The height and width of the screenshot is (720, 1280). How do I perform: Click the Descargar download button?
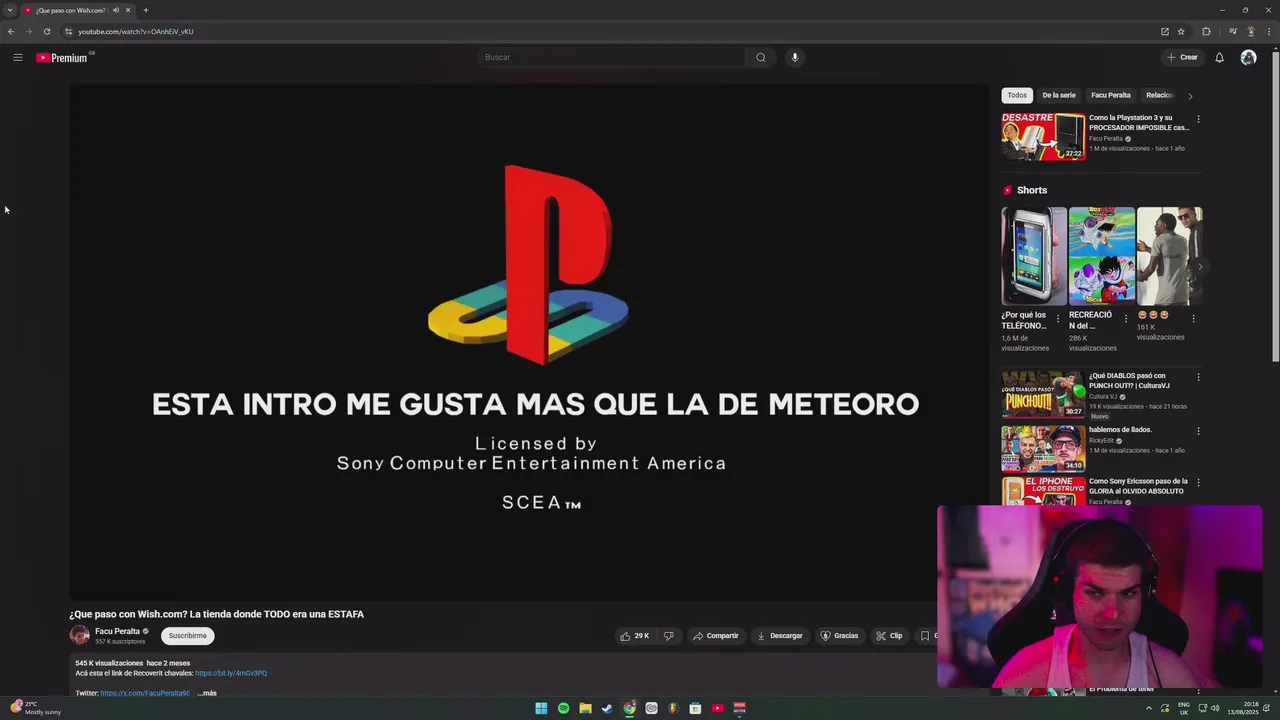(x=780, y=636)
